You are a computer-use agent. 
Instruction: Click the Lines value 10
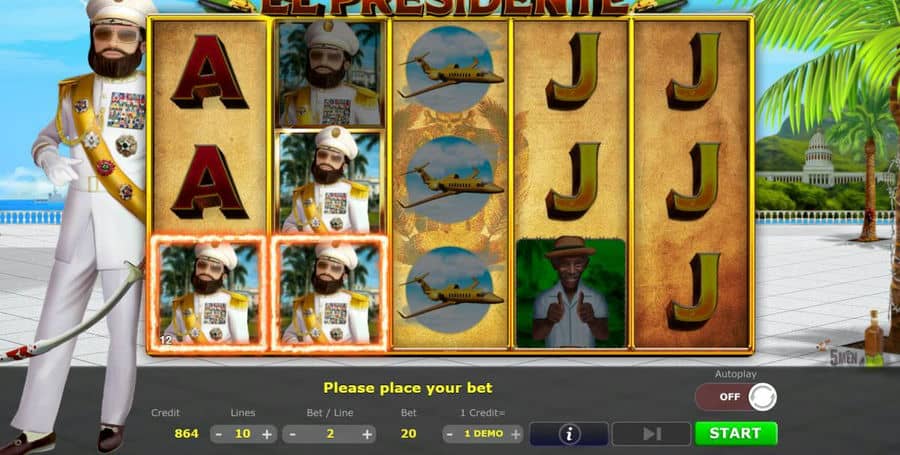coord(243,434)
